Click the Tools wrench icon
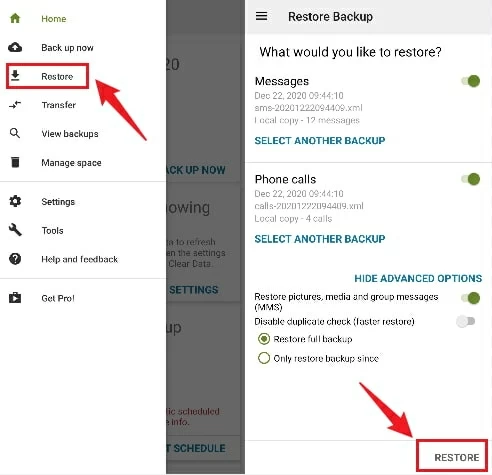 pyautogui.click(x=15, y=230)
